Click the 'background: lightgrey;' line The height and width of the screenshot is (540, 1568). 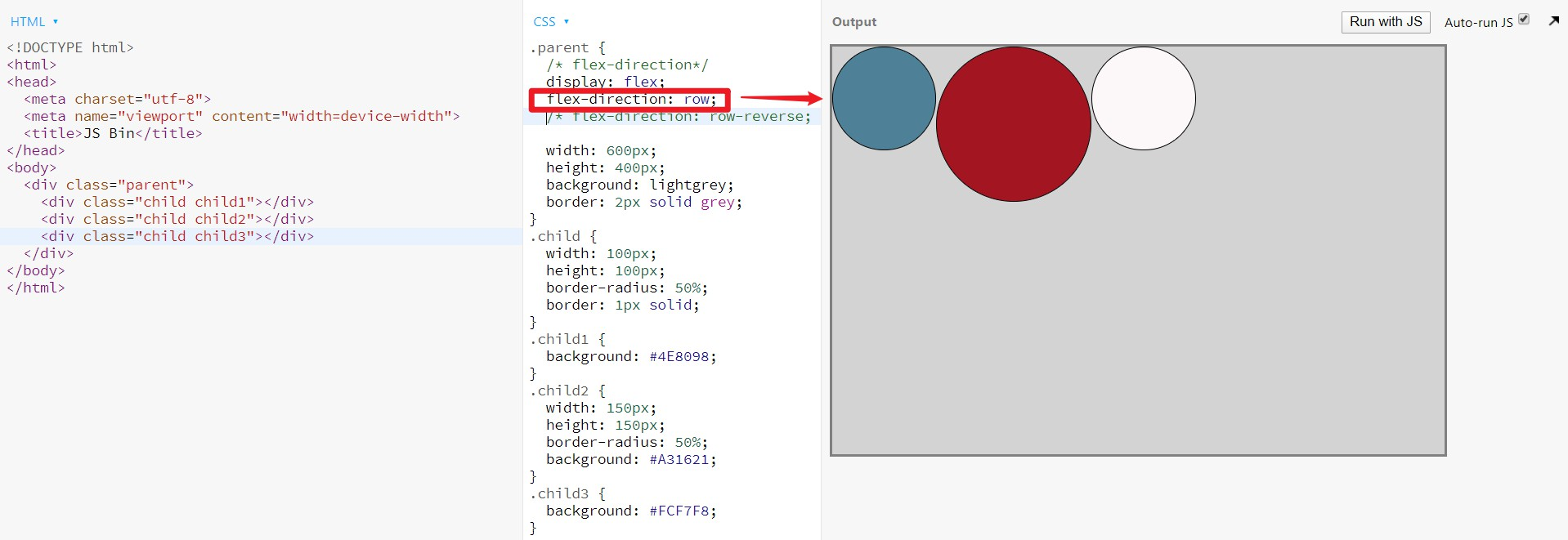pos(640,185)
